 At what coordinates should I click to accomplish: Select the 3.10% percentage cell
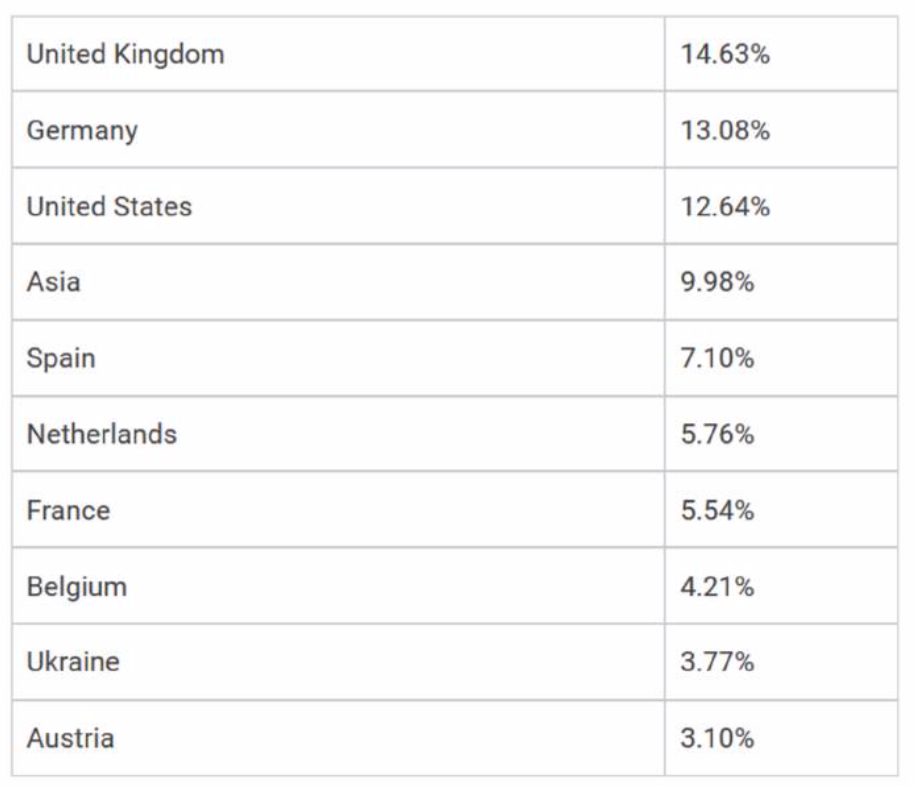(x=717, y=738)
